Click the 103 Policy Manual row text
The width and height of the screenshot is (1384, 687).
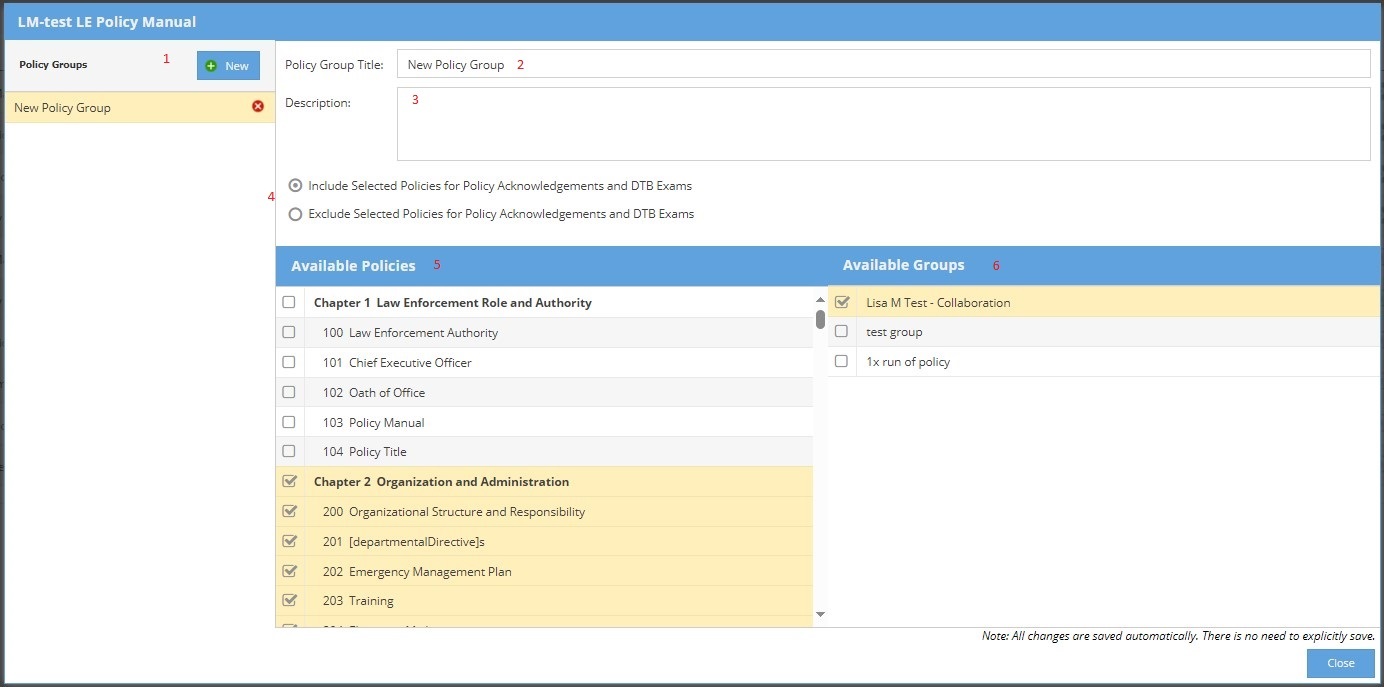[x=374, y=422]
